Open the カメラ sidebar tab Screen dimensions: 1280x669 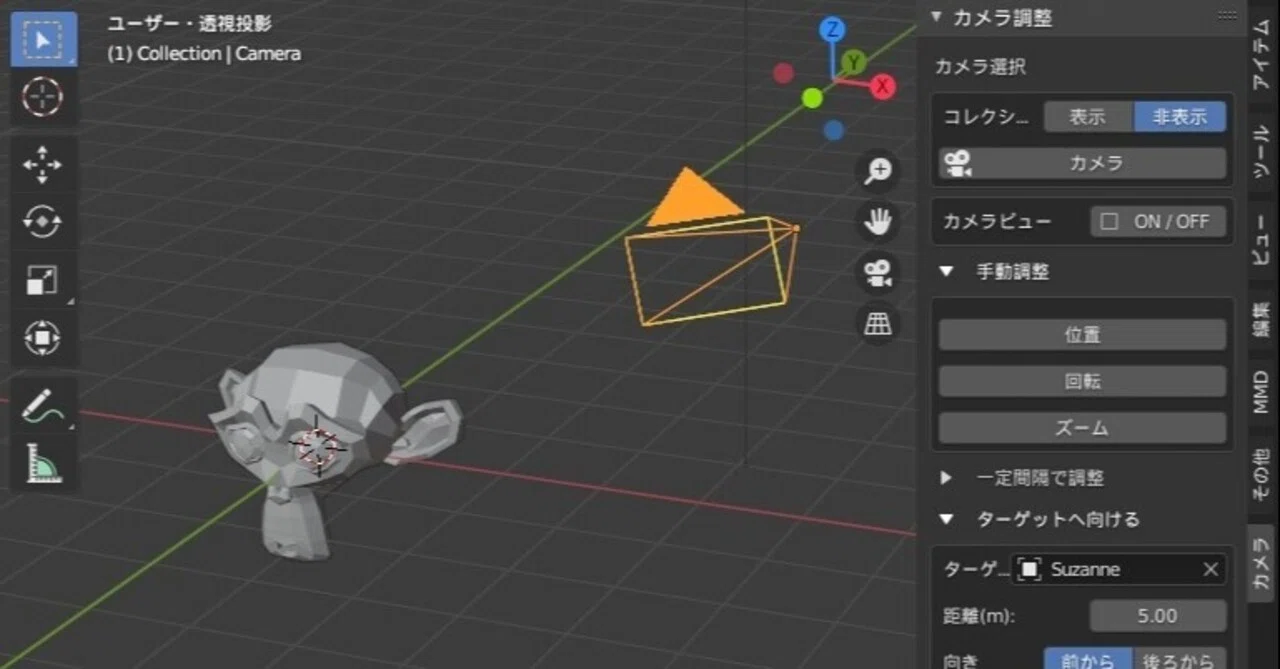click(1262, 561)
